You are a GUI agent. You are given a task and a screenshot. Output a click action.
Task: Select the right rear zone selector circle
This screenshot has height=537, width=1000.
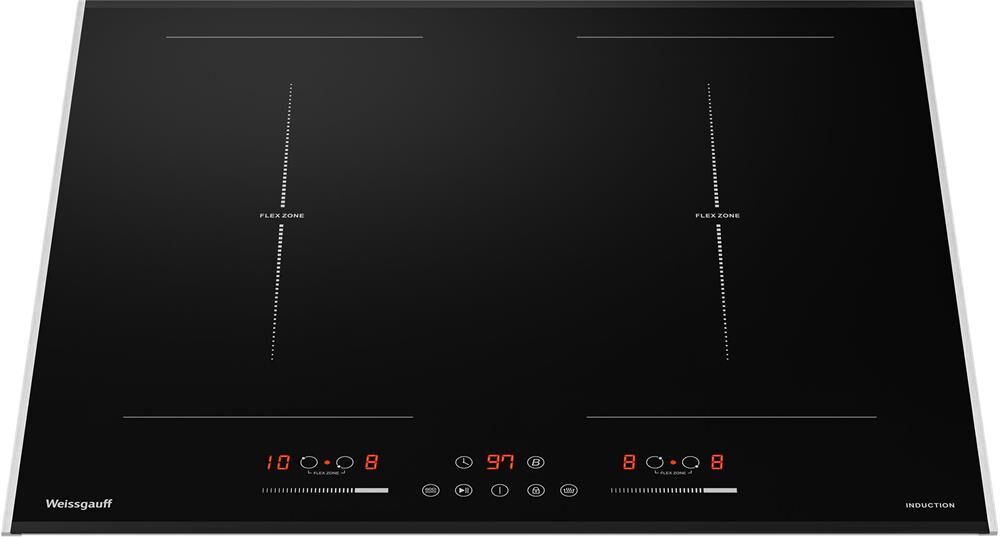tap(655, 462)
